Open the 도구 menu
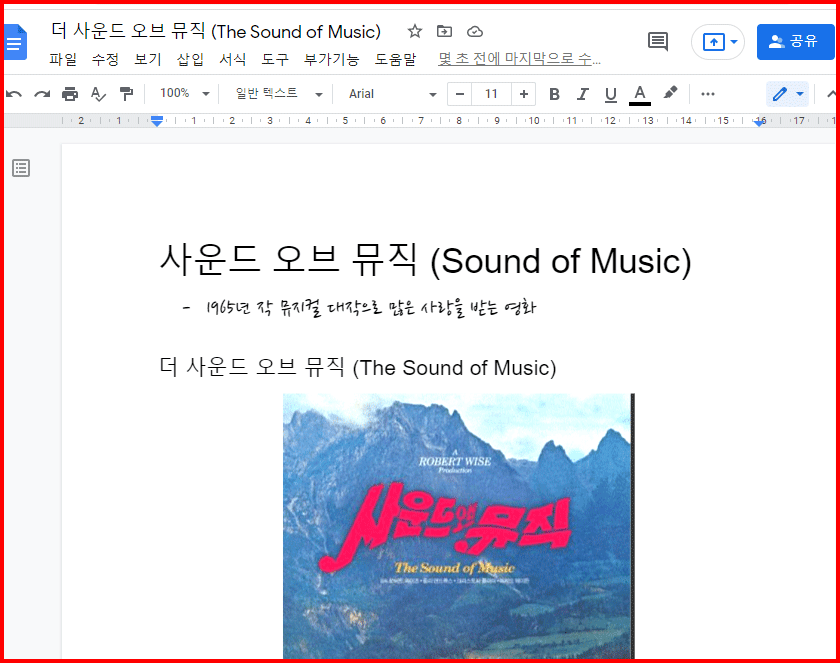 [275, 59]
